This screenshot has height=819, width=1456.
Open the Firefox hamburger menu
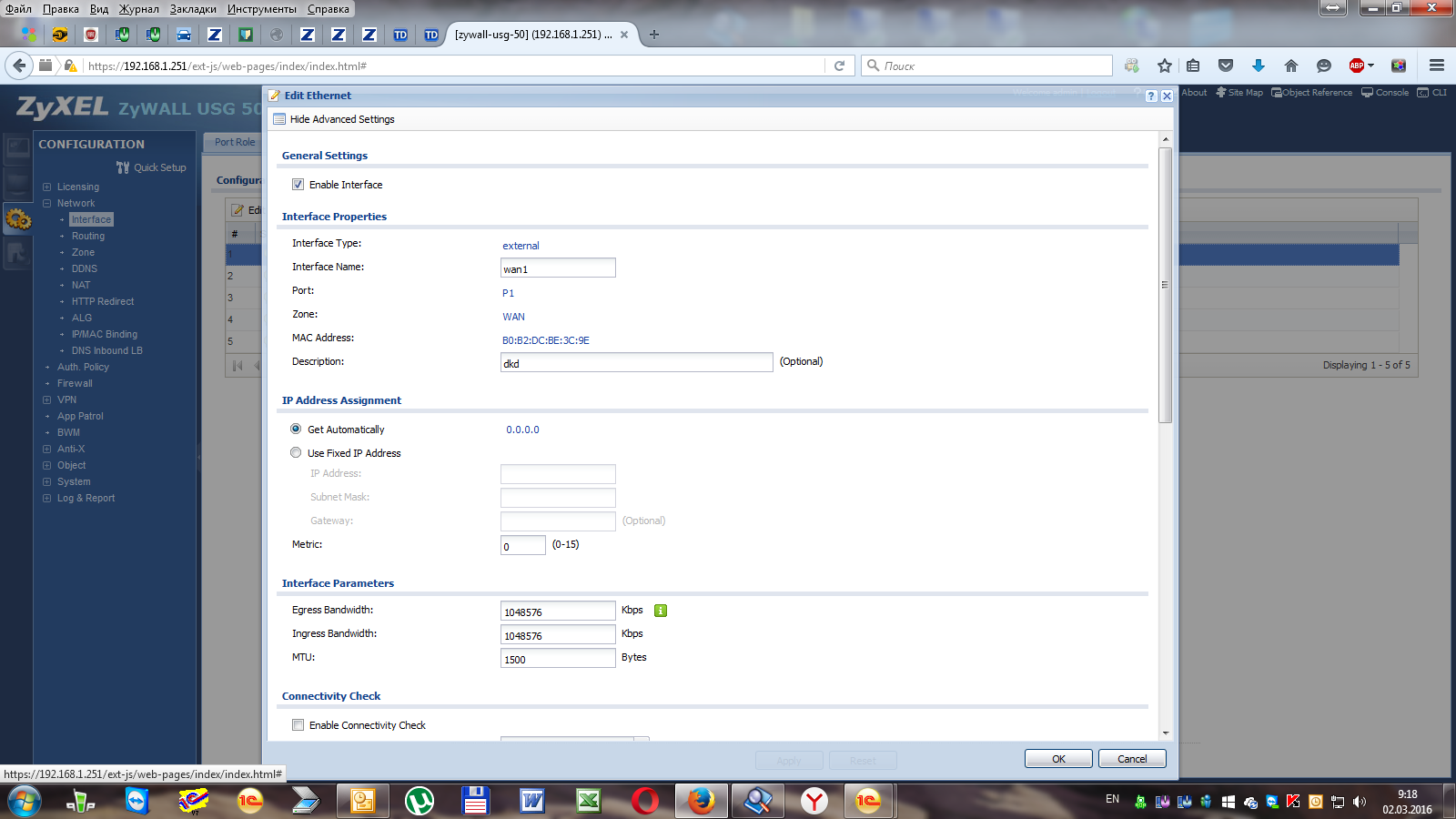coord(1437,66)
